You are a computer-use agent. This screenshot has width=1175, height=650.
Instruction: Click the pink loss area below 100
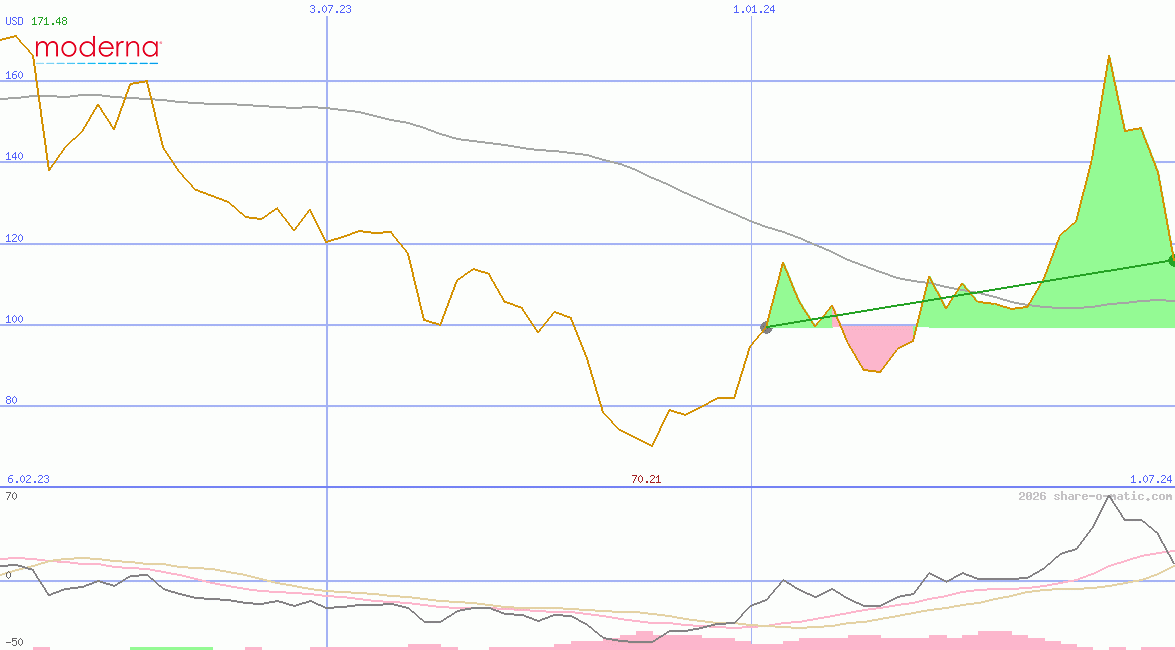875,345
